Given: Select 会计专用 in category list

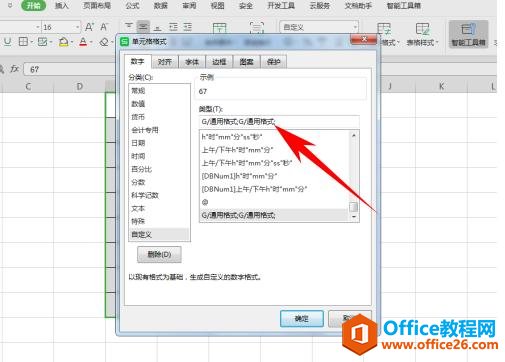Looking at the screenshot, I should 159,130.
